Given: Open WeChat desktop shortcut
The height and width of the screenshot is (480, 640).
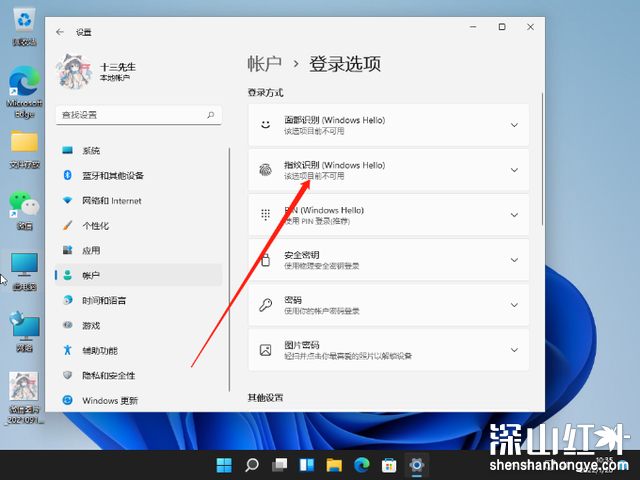Looking at the screenshot, I should (24, 210).
